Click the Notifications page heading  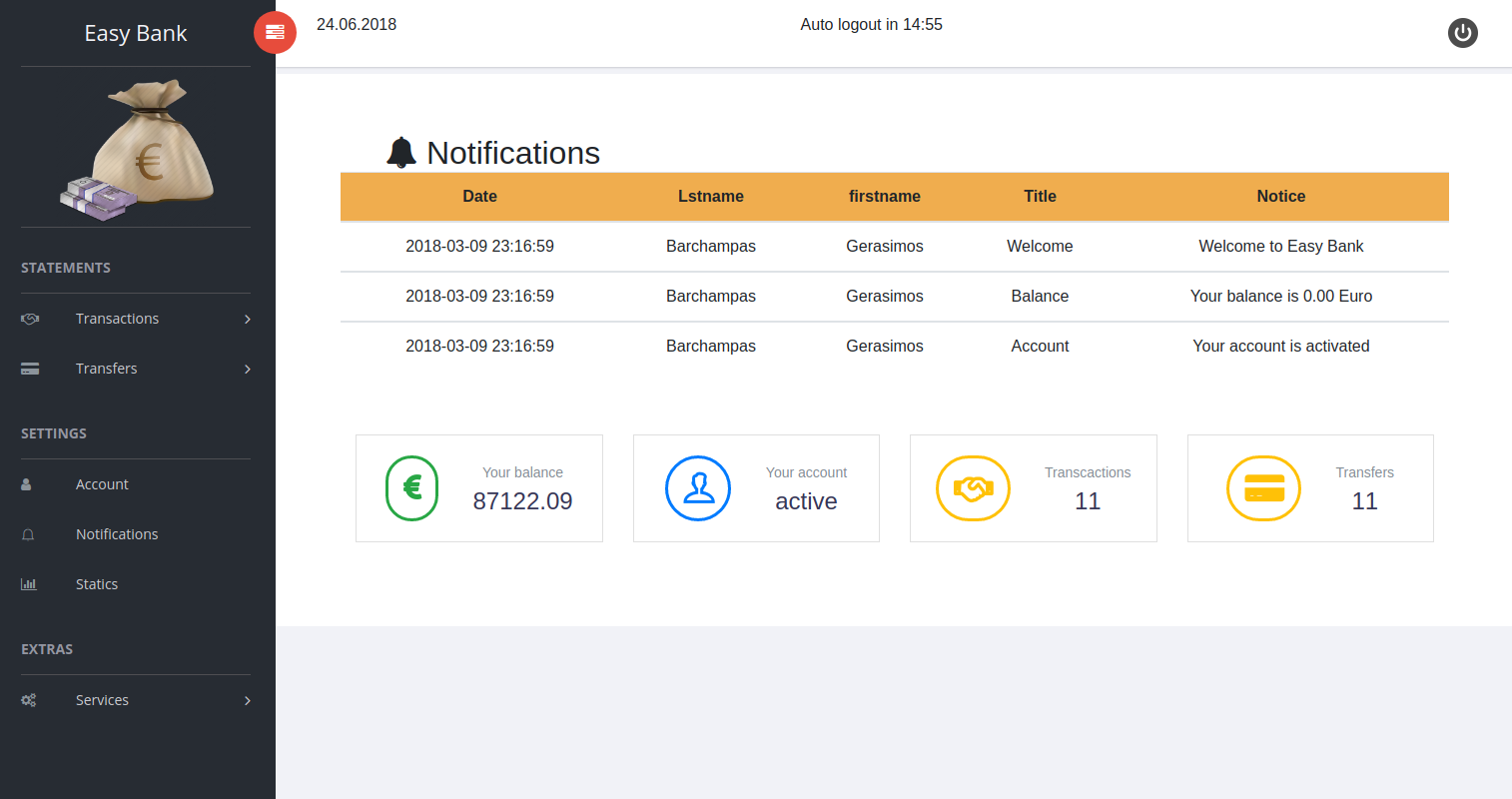click(513, 153)
